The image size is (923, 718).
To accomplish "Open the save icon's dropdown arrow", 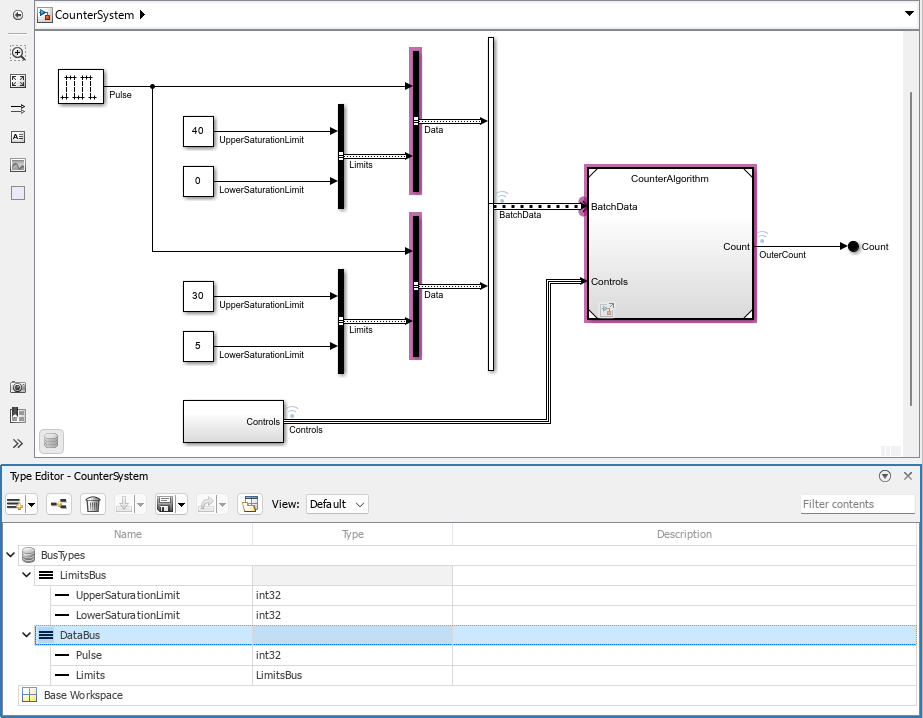I will pyautogui.click(x=181, y=504).
